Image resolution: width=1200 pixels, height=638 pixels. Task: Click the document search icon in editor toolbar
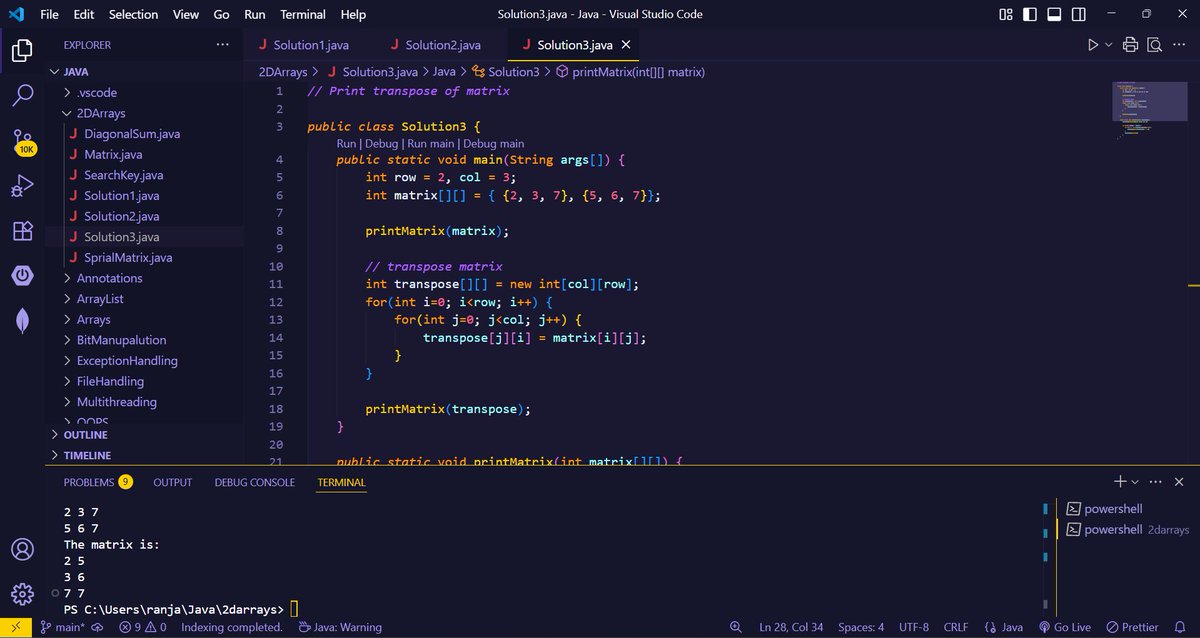[x=1154, y=45]
